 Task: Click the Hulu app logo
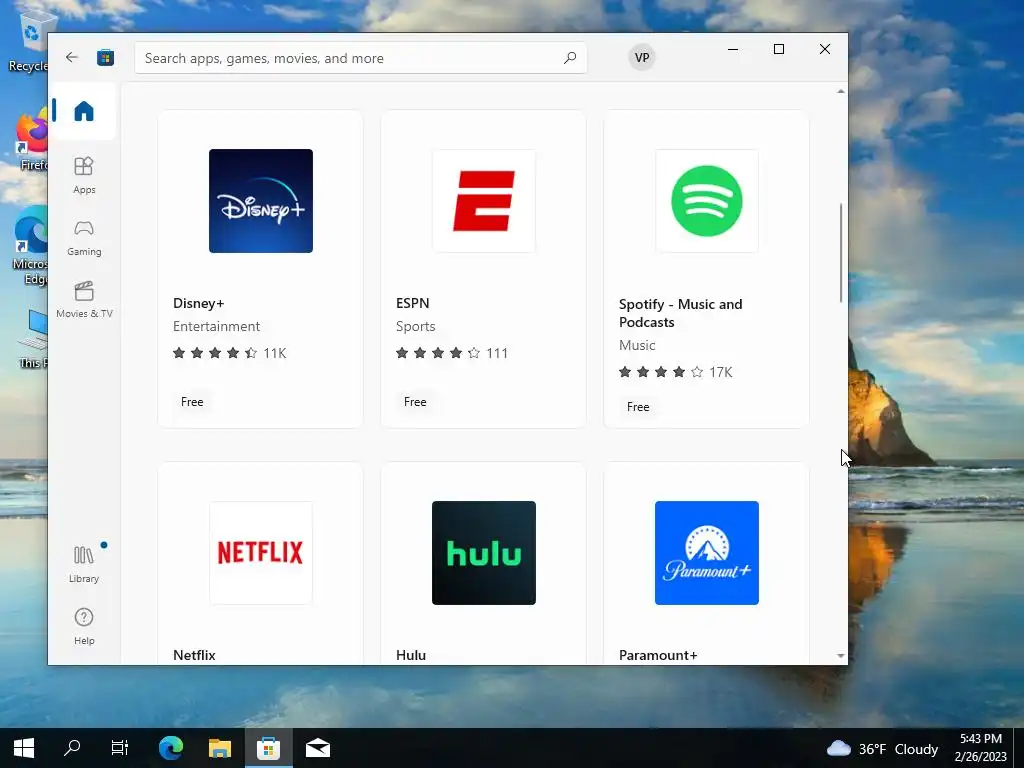pyautogui.click(x=484, y=552)
